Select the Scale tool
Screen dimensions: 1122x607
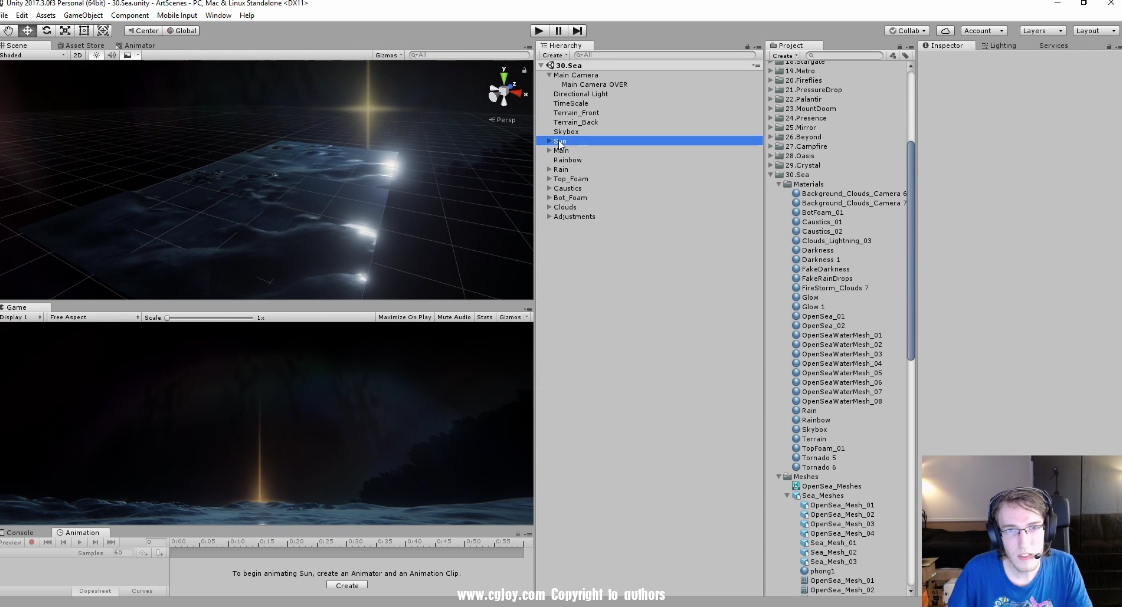[x=65, y=31]
